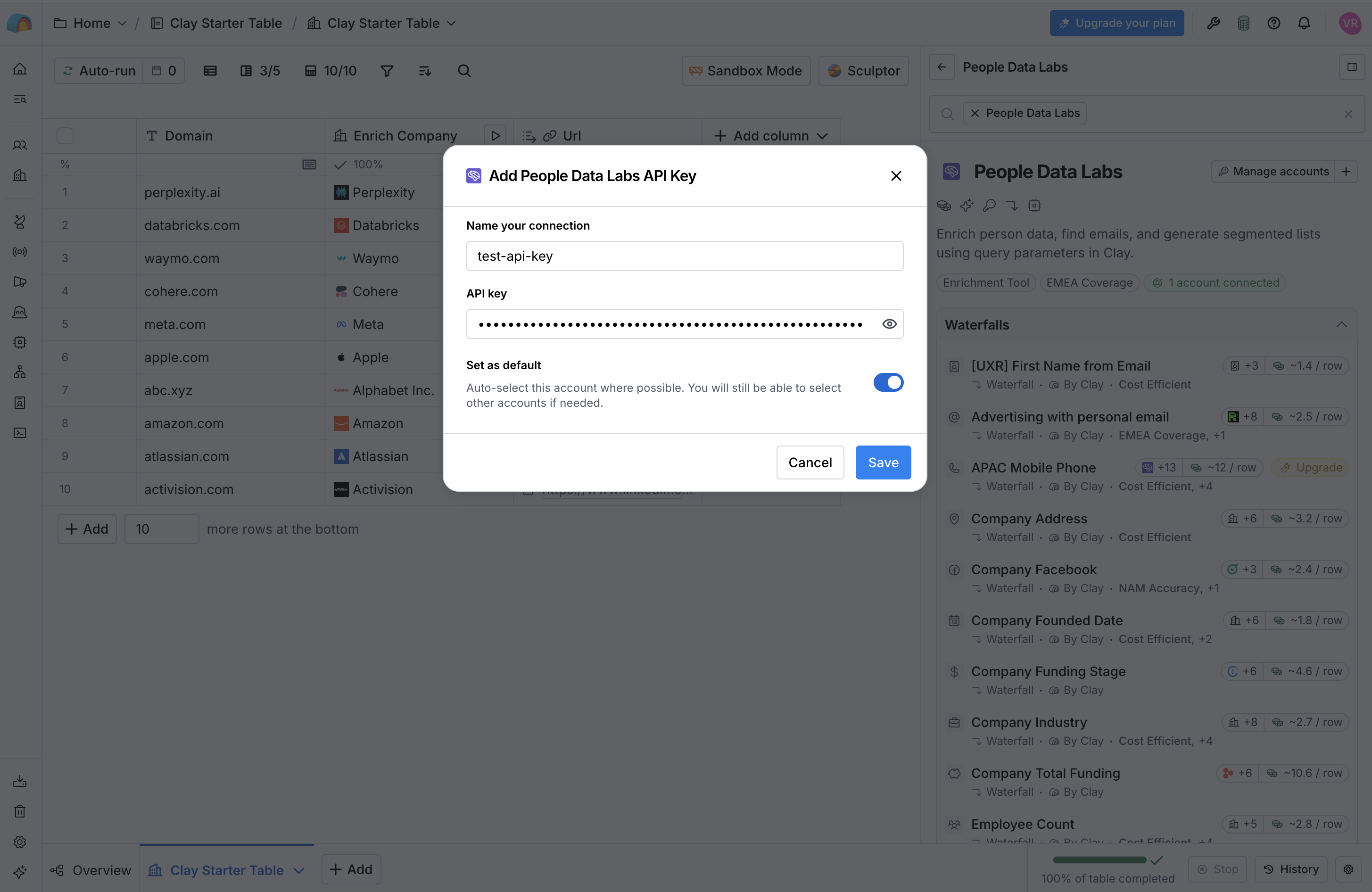Collapse the Waterfalls section
This screenshot has width=1372, height=892.
(x=1341, y=325)
